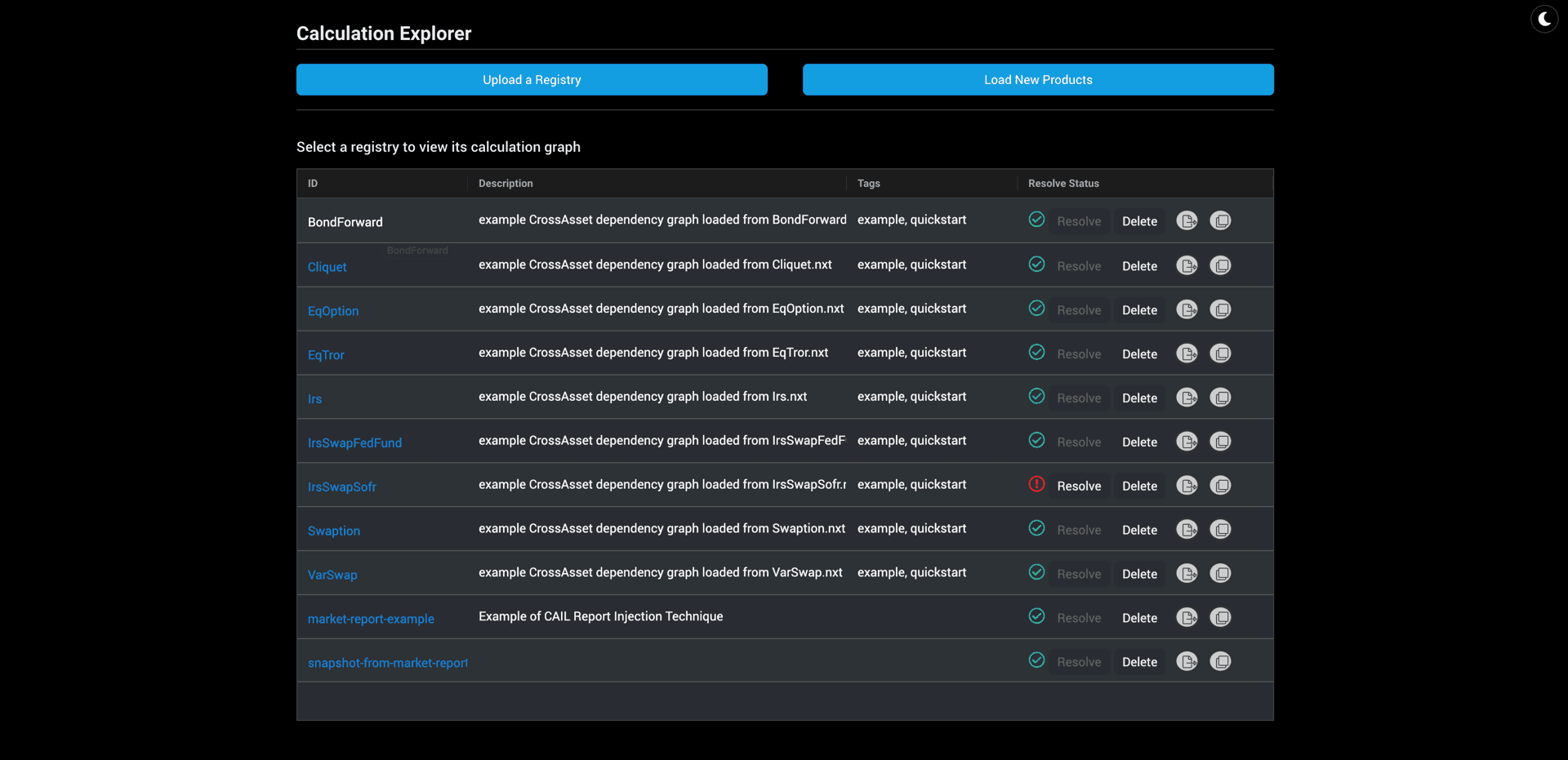Click the red error status icon on IrsSwapSofr
Screen dimensions: 1568x760
[1036, 484]
